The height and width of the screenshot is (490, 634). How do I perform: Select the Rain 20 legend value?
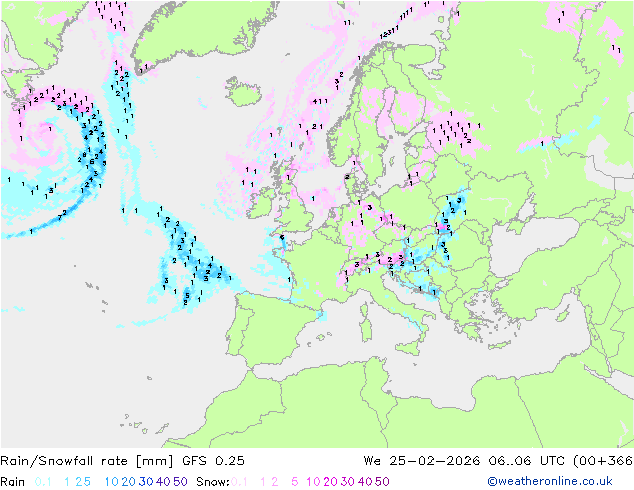click(x=129, y=482)
